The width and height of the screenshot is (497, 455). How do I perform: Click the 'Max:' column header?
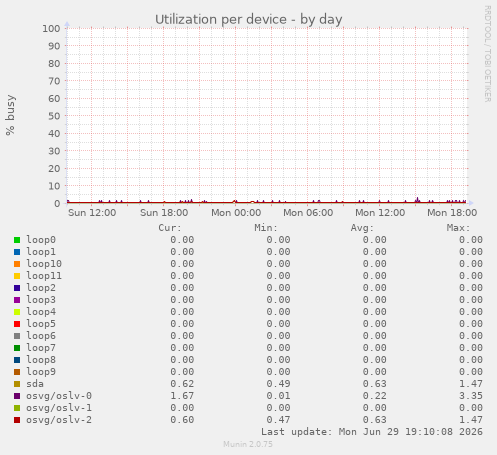tap(458, 228)
